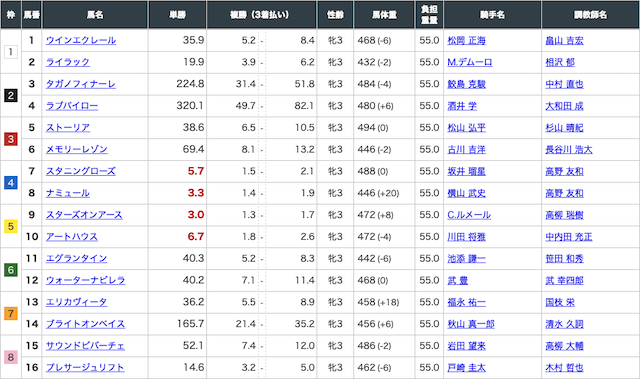
Task: Click jockey name 武 豊
Action: click(x=458, y=280)
